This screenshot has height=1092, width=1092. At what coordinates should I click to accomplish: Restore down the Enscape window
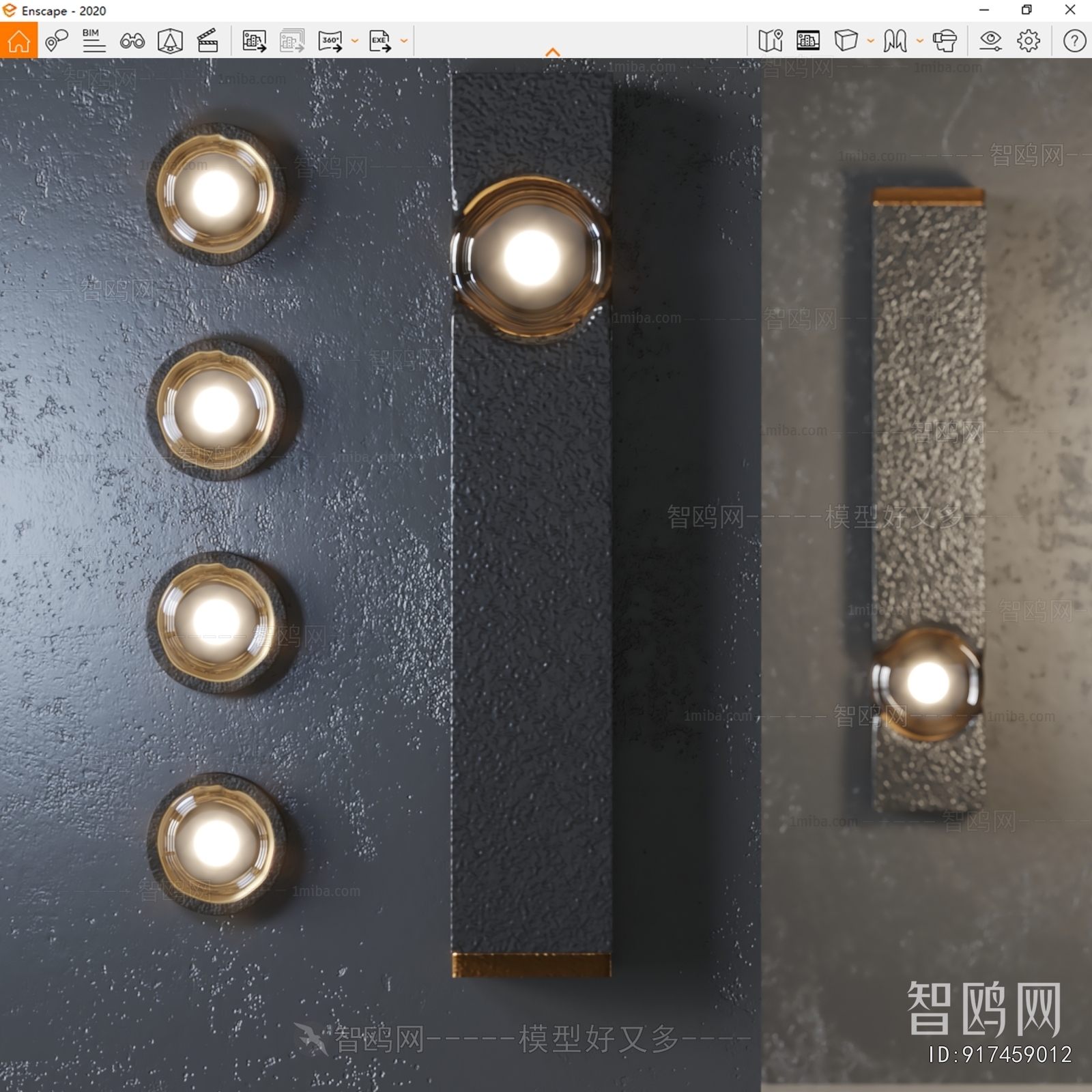coord(1026,10)
